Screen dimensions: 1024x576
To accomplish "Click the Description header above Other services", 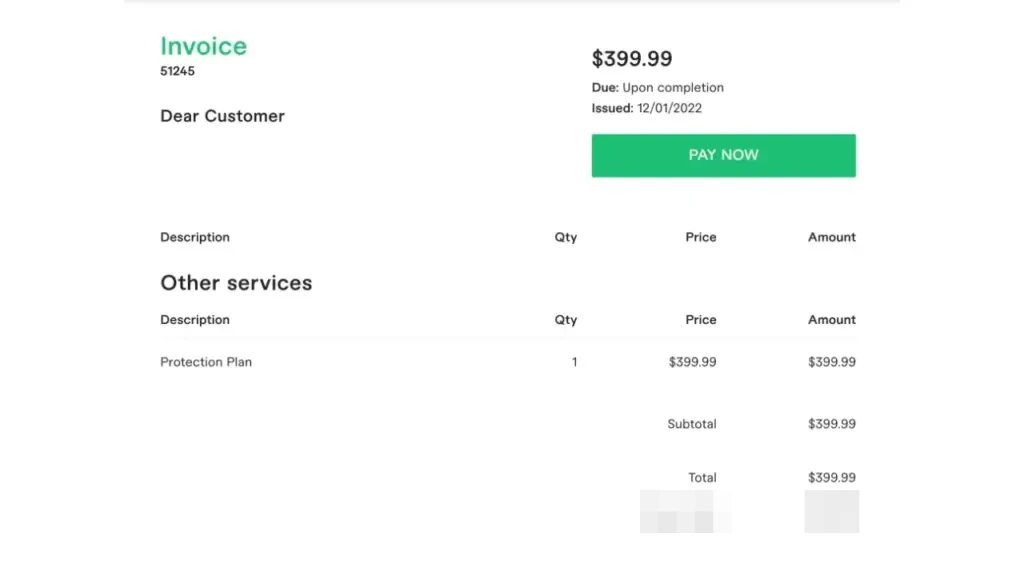I will [195, 237].
